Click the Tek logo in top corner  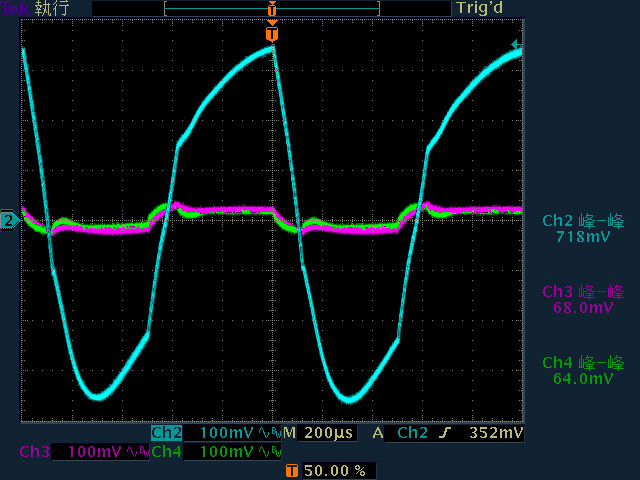point(15,8)
